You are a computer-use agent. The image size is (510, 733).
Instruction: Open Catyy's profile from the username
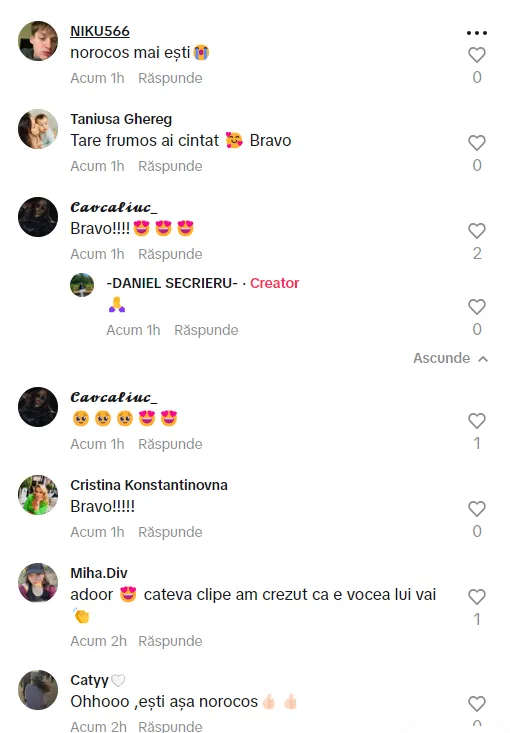89,680
